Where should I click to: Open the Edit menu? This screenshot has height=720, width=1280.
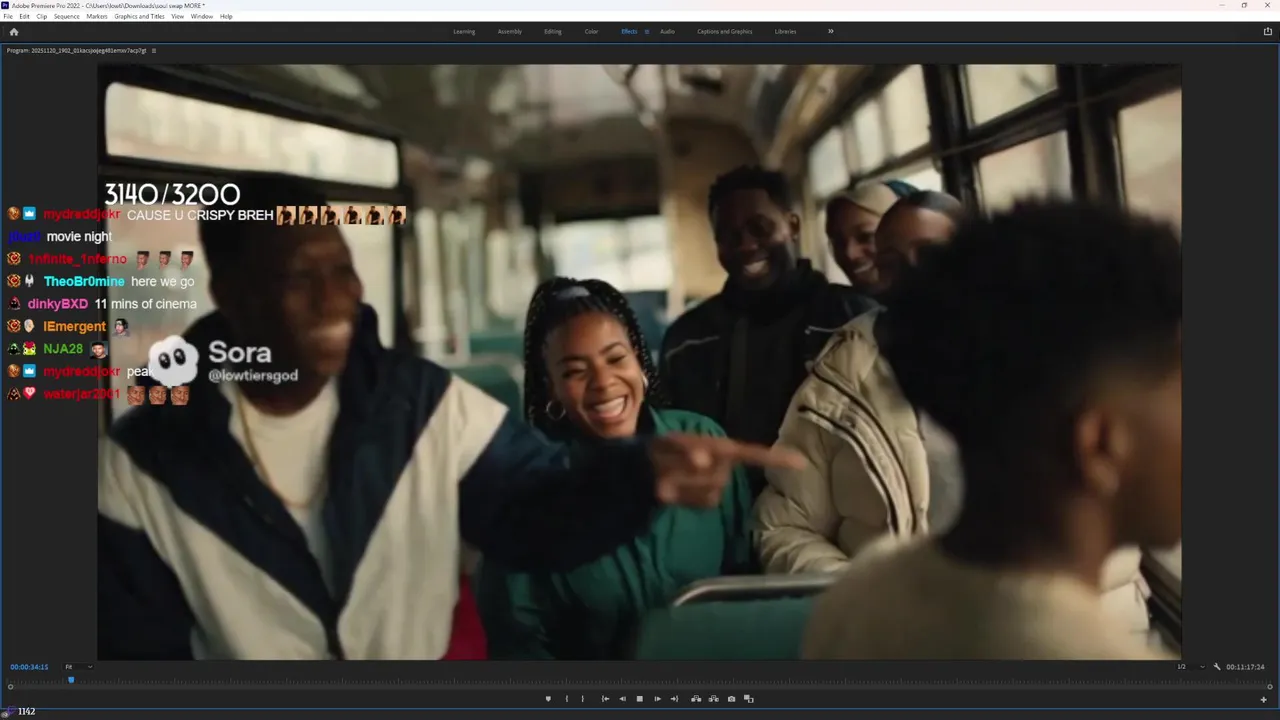coord(24,16)
